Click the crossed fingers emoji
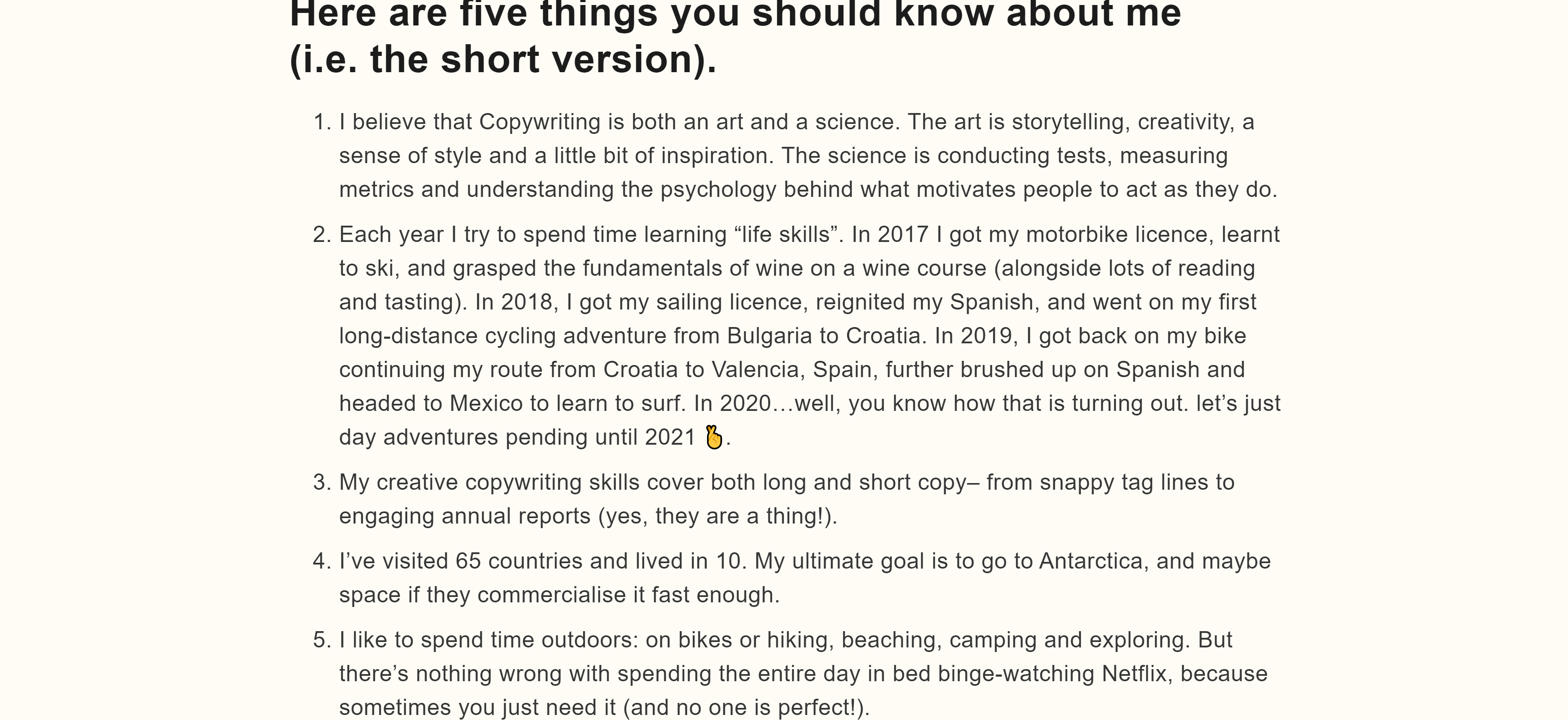Image resolution: width=1568 pixels, height=720 pixels. 713,437
